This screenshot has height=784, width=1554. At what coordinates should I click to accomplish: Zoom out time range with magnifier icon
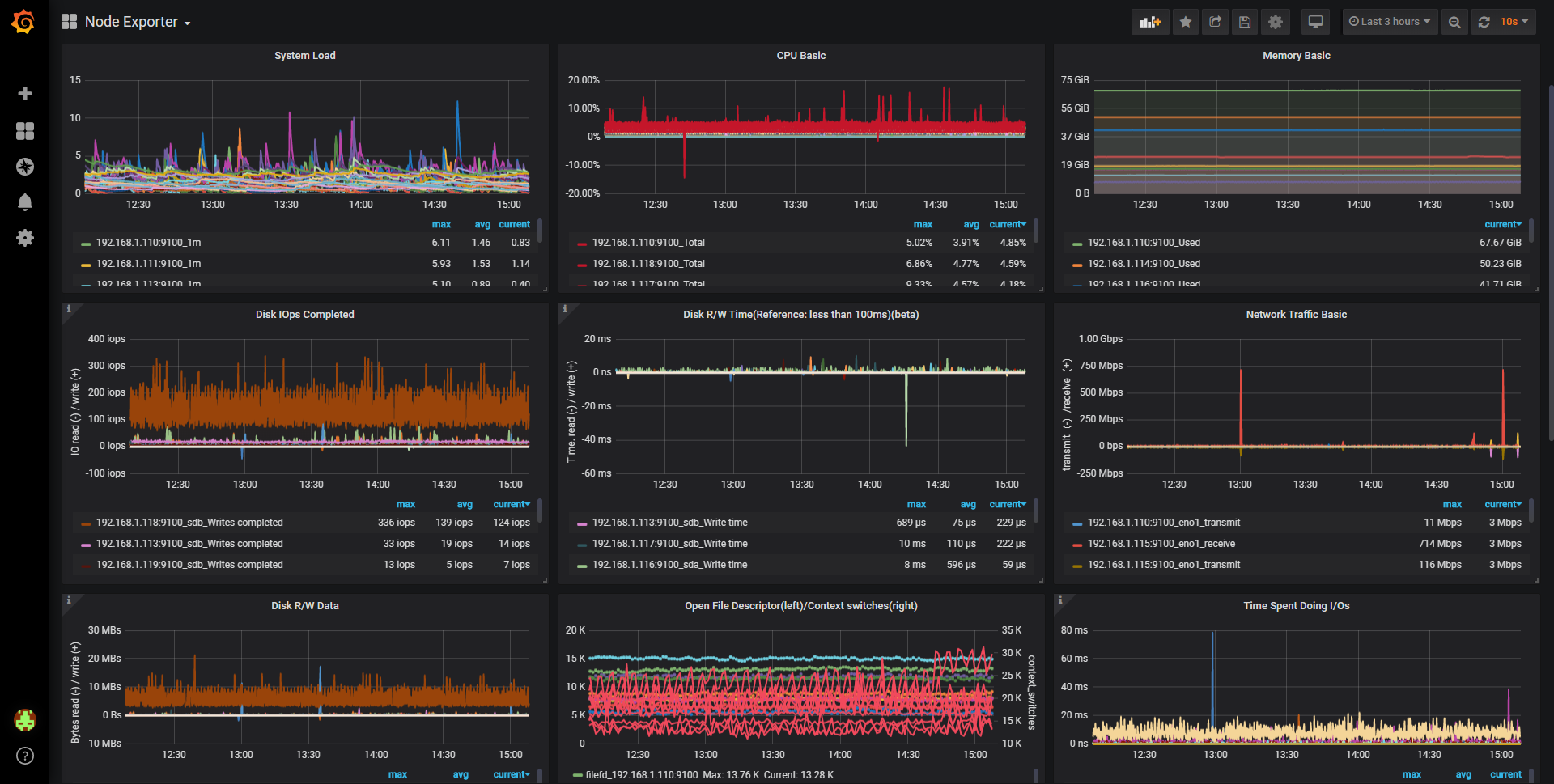(1454, 22)
